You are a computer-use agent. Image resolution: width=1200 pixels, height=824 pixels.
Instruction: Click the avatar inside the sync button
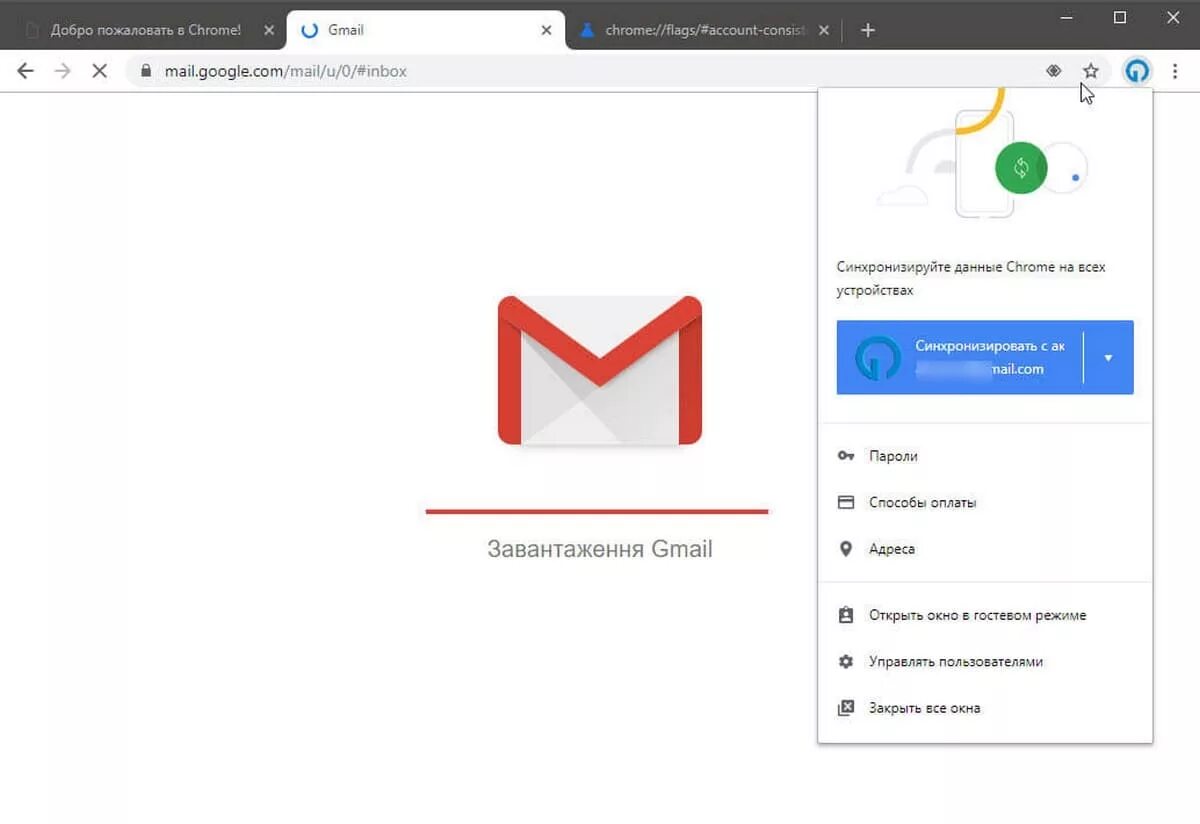pos(878,358)
